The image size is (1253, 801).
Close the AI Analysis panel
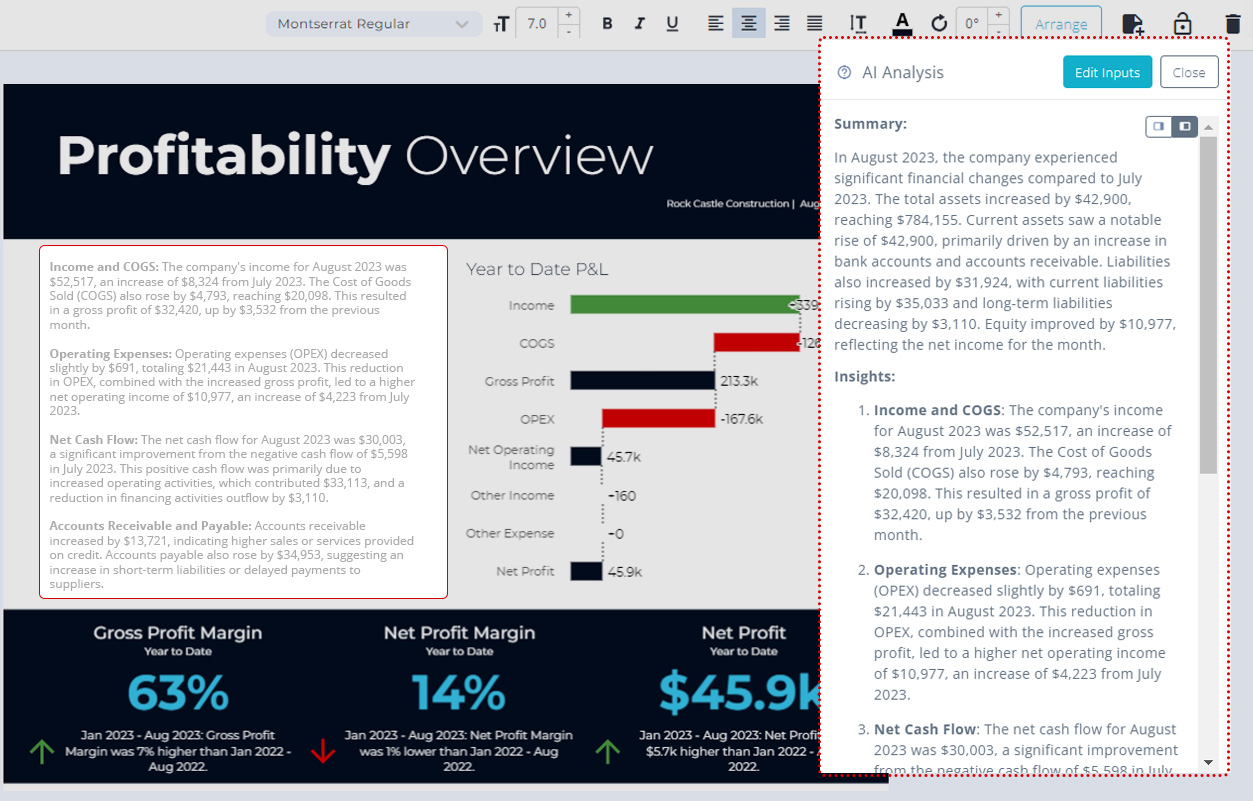pos(1189,72)
